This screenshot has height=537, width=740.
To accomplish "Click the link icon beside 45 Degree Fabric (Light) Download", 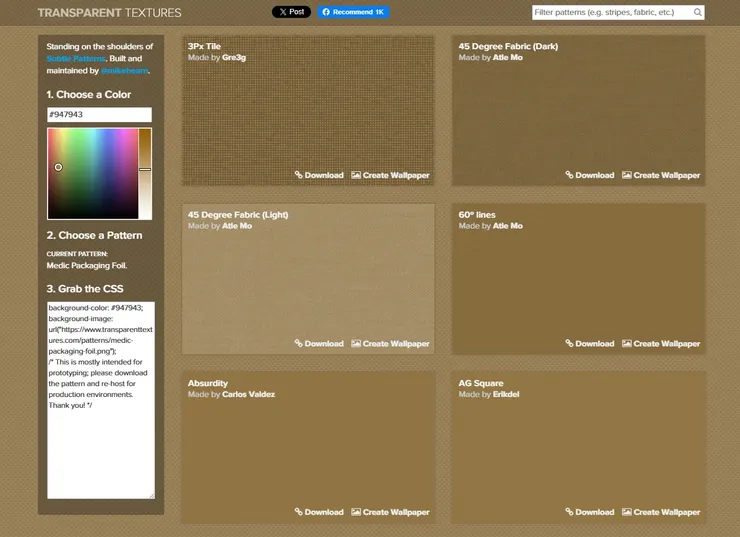I will coord(298,343).
